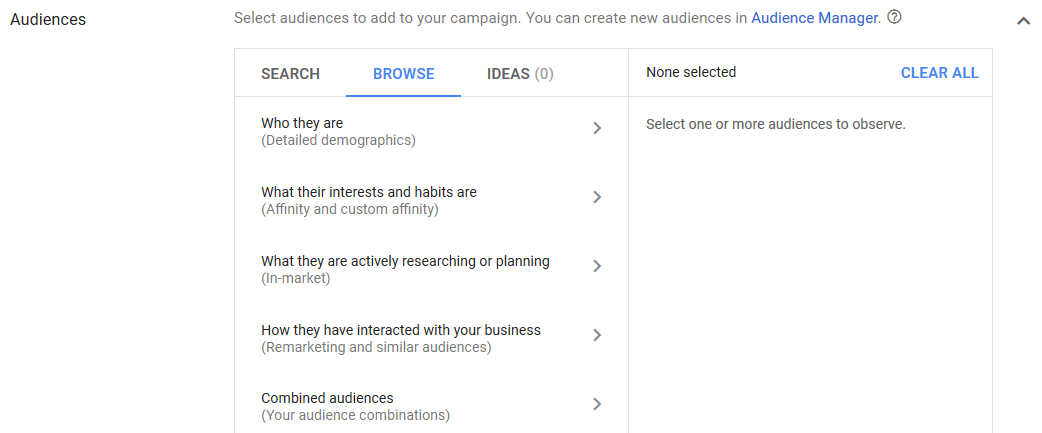1042x433 pixels.
Task: Select the 'Who they are' category label
Action: click(x=302, y=123)
